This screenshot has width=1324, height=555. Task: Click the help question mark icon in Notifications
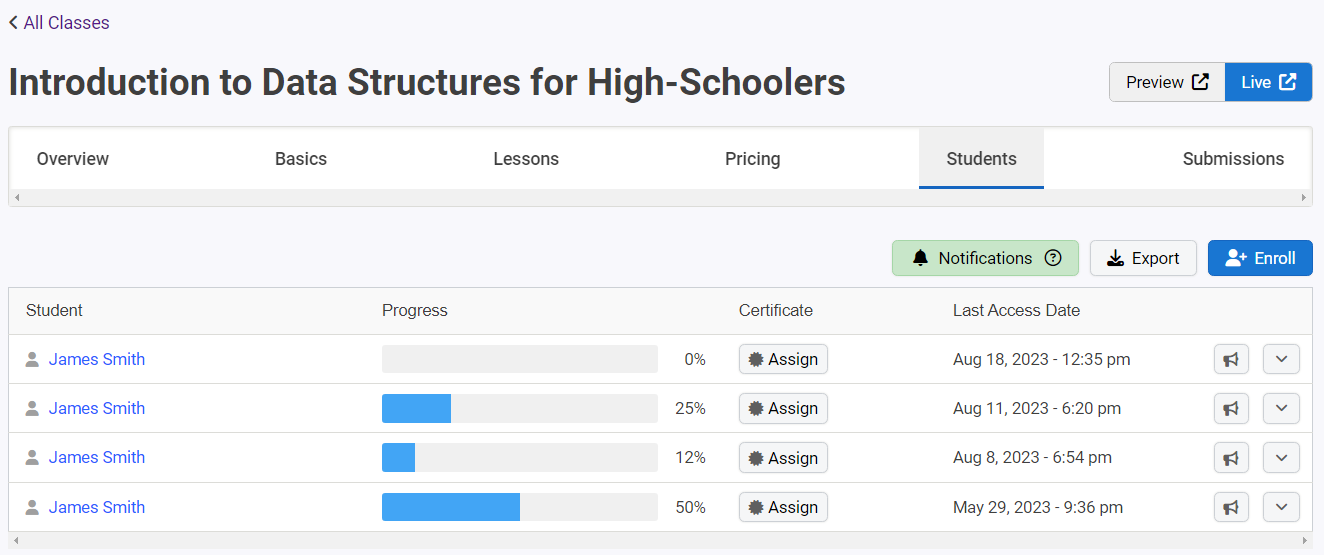coord(1053,258)
